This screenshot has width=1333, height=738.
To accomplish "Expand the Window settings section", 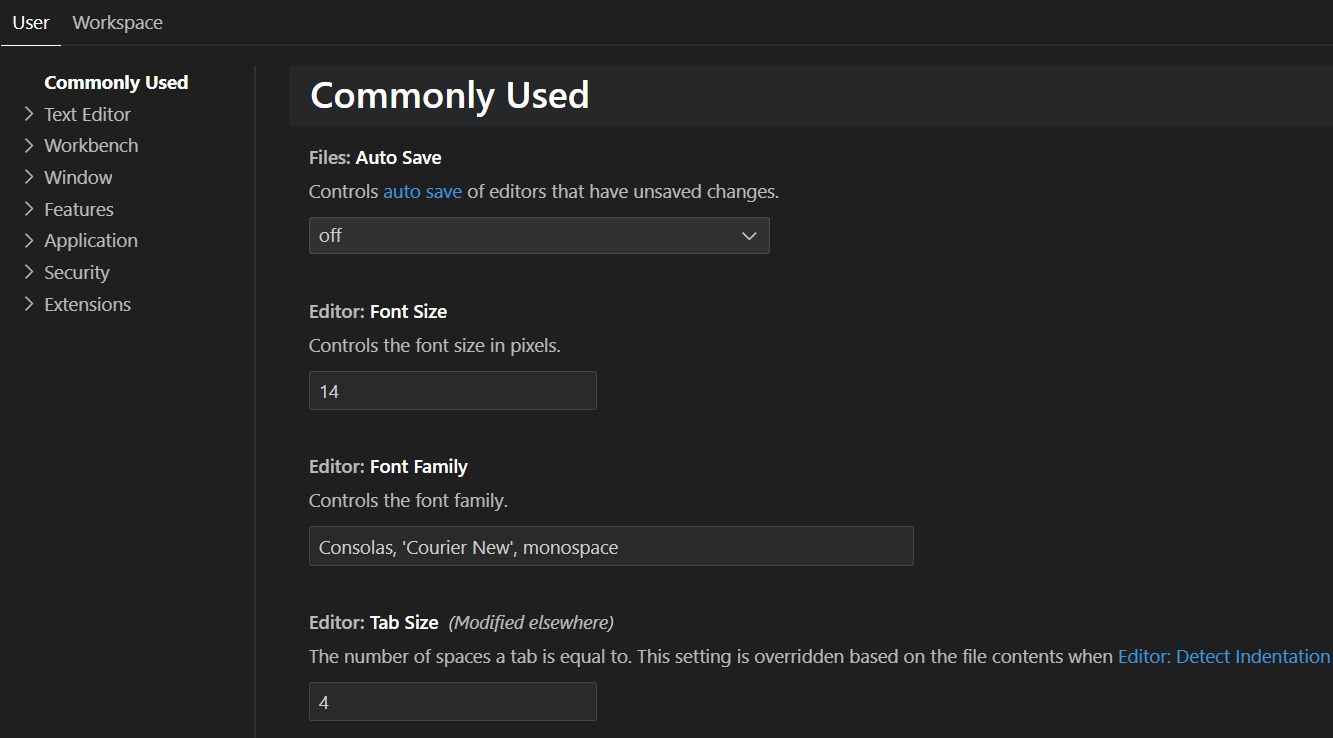I will [78, 177].
